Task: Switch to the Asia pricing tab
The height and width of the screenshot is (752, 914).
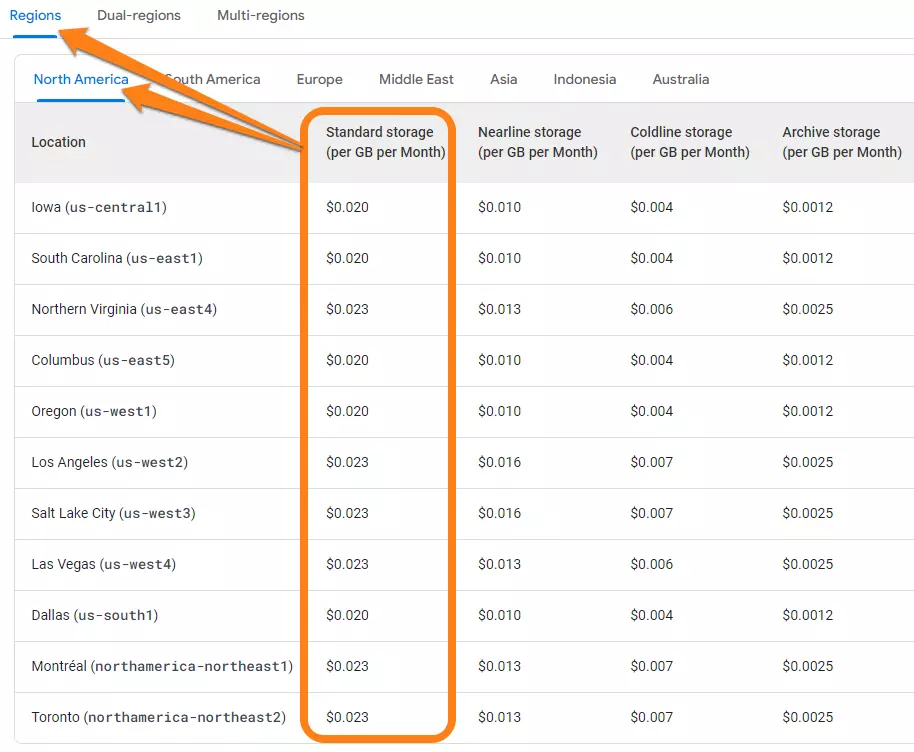Action: point(503,79)
